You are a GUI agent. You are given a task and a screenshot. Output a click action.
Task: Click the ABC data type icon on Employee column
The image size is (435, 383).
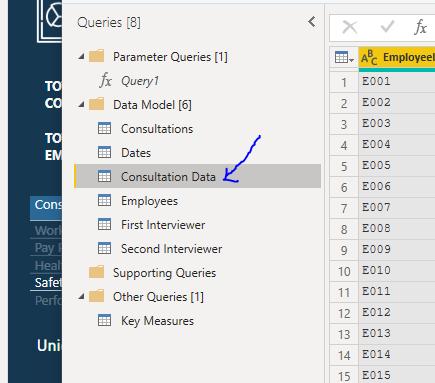(x=369, y=58)
